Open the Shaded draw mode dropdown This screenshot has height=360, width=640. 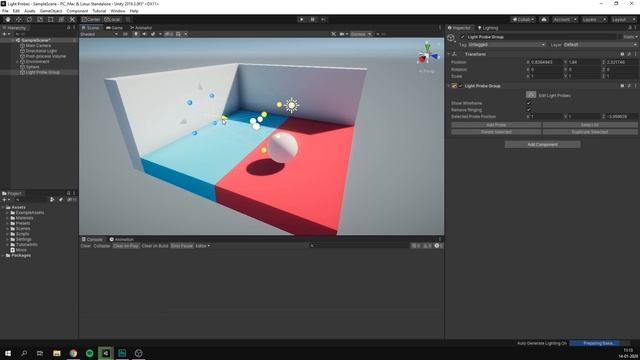(x=99, y=34)
